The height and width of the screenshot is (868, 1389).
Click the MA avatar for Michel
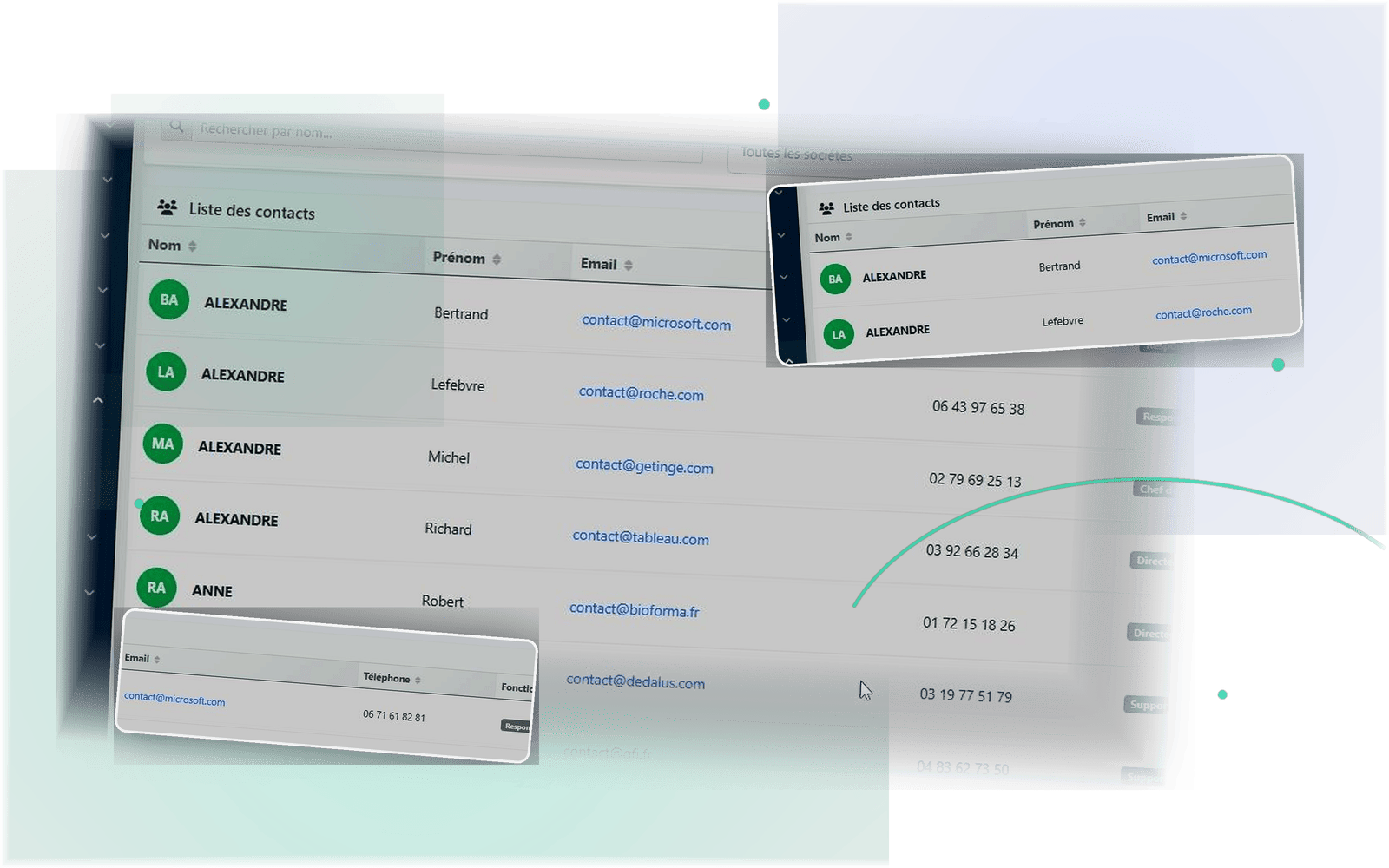162,444
